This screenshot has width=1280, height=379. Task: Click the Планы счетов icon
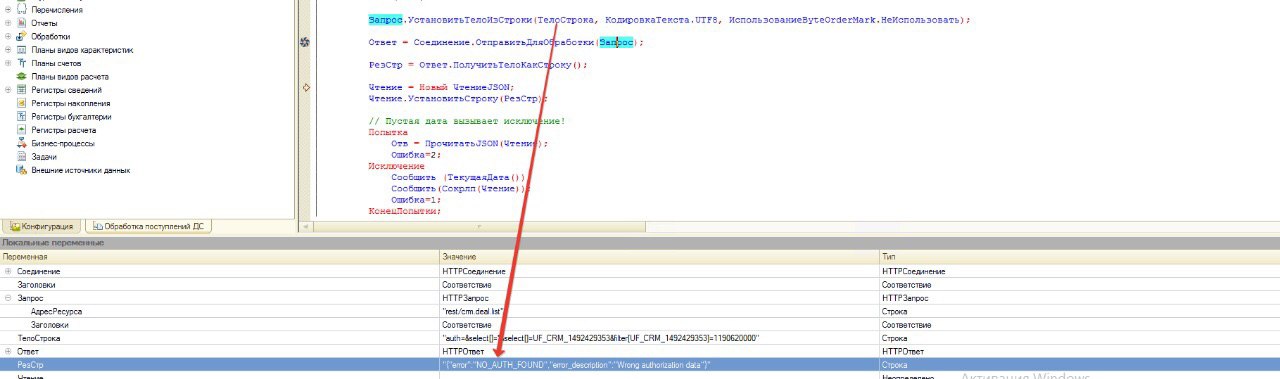[22, 62]
